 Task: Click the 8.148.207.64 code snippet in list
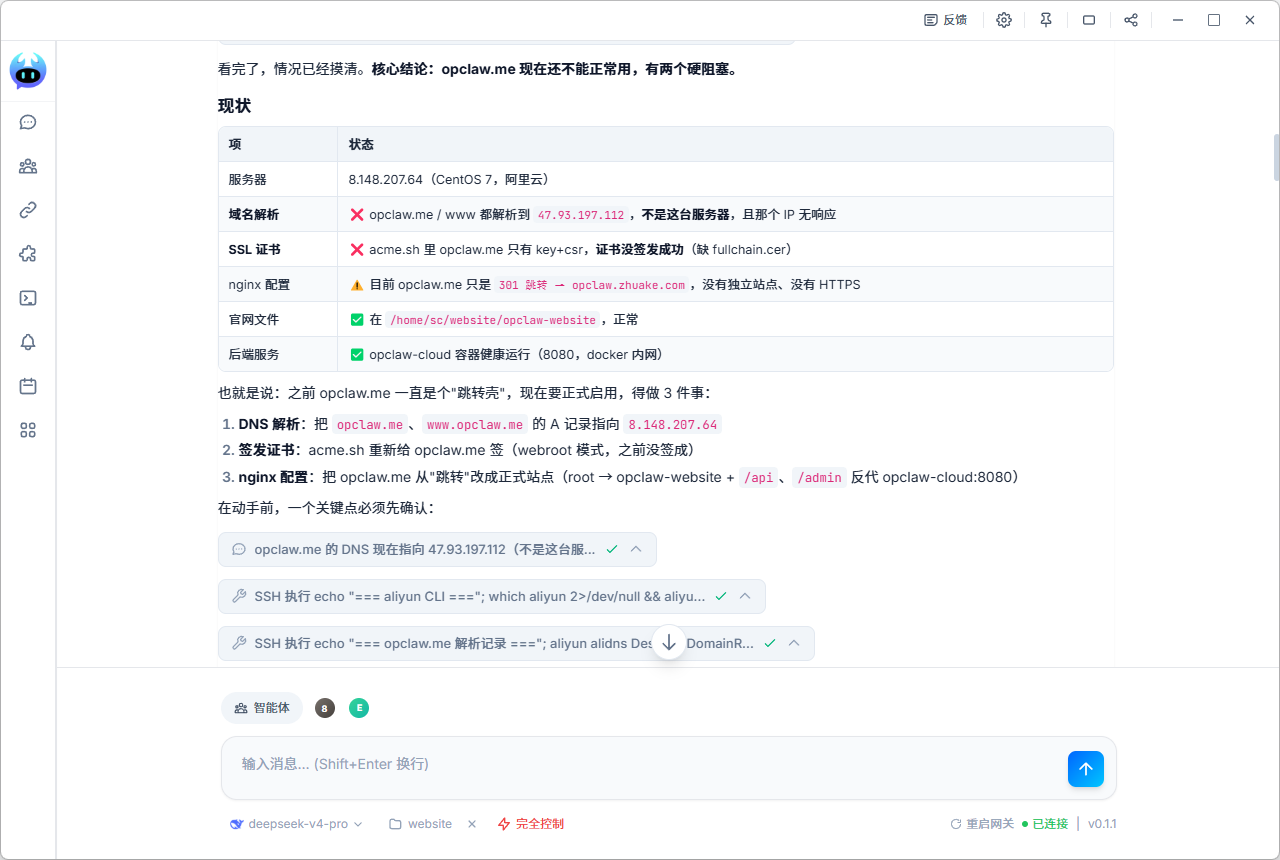coord(672,424)
